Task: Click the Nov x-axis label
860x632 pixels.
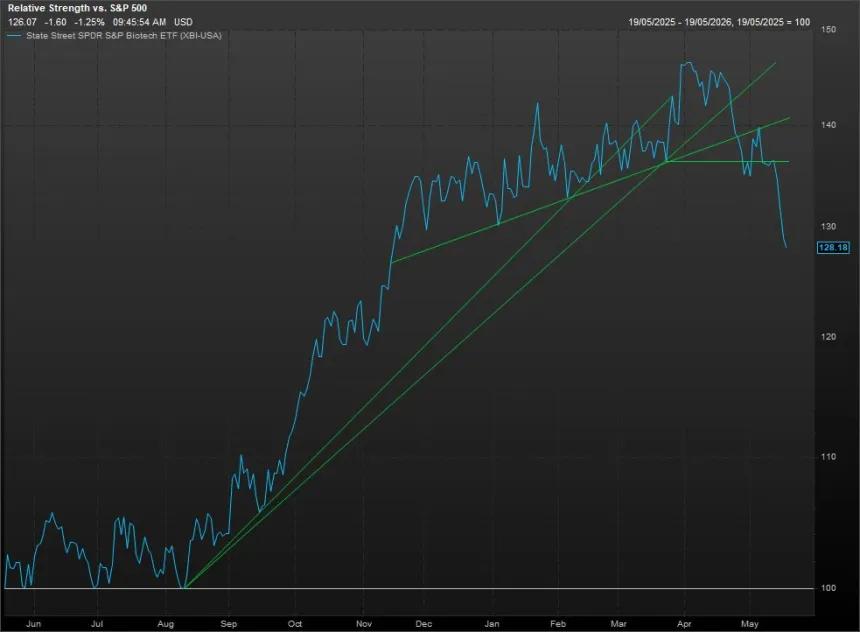Action: 364,624
